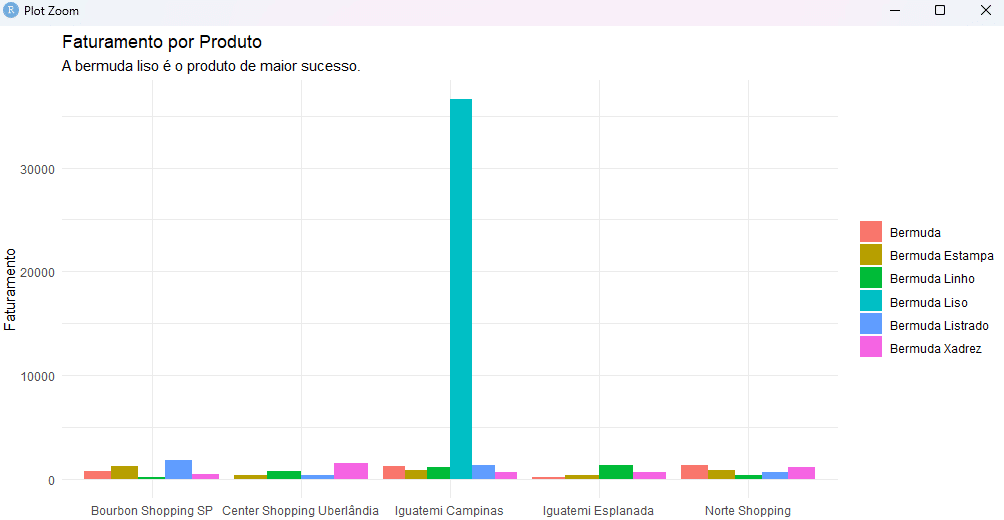Click the 10000 y-axis tick label
The width and height of the screenshot is (1004, 520).
(x=37, y=376)
